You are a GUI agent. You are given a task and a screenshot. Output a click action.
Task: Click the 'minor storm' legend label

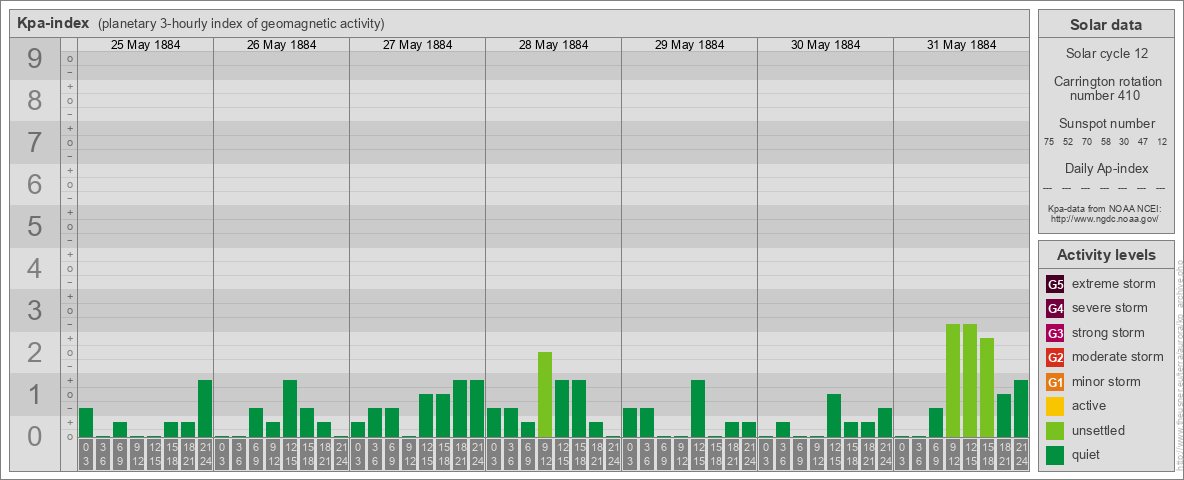pyautogui.click(x=1106, y=382)
